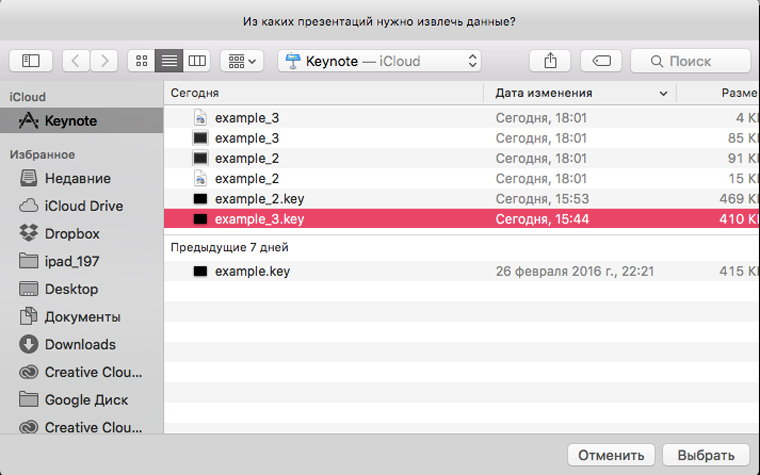Toggle the sidebar visibility button
This screenshot has height=475, width=760.
pos(30,61)
